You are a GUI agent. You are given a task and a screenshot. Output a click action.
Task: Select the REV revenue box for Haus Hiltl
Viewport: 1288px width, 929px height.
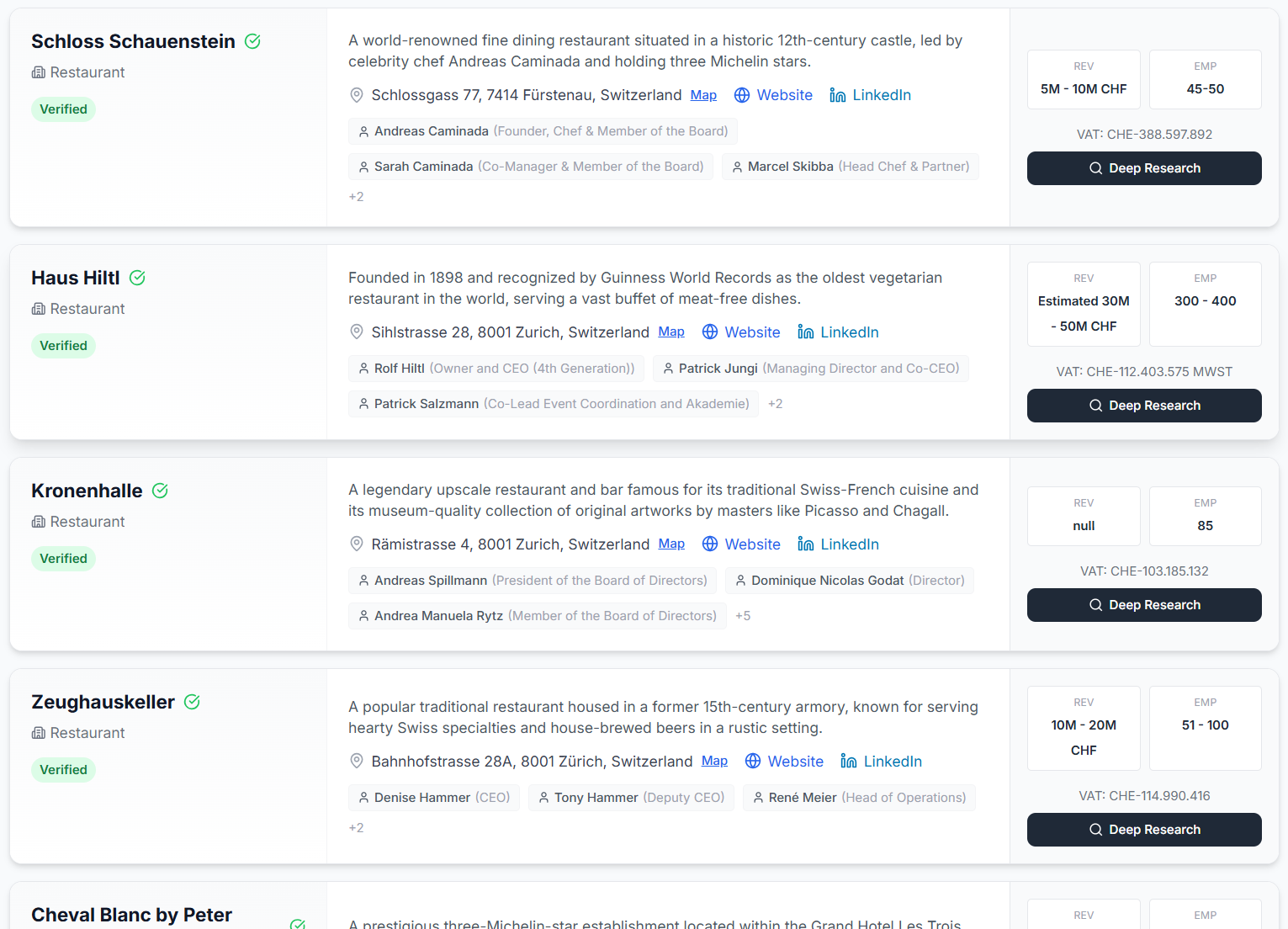1084,304
